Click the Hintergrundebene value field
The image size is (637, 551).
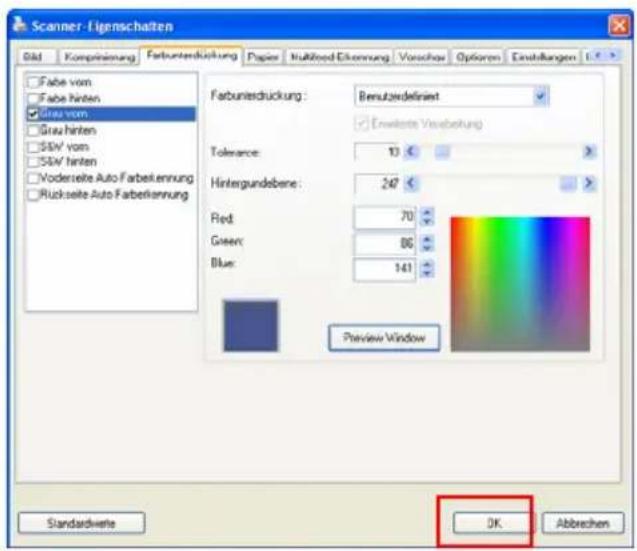click(378, 184)
